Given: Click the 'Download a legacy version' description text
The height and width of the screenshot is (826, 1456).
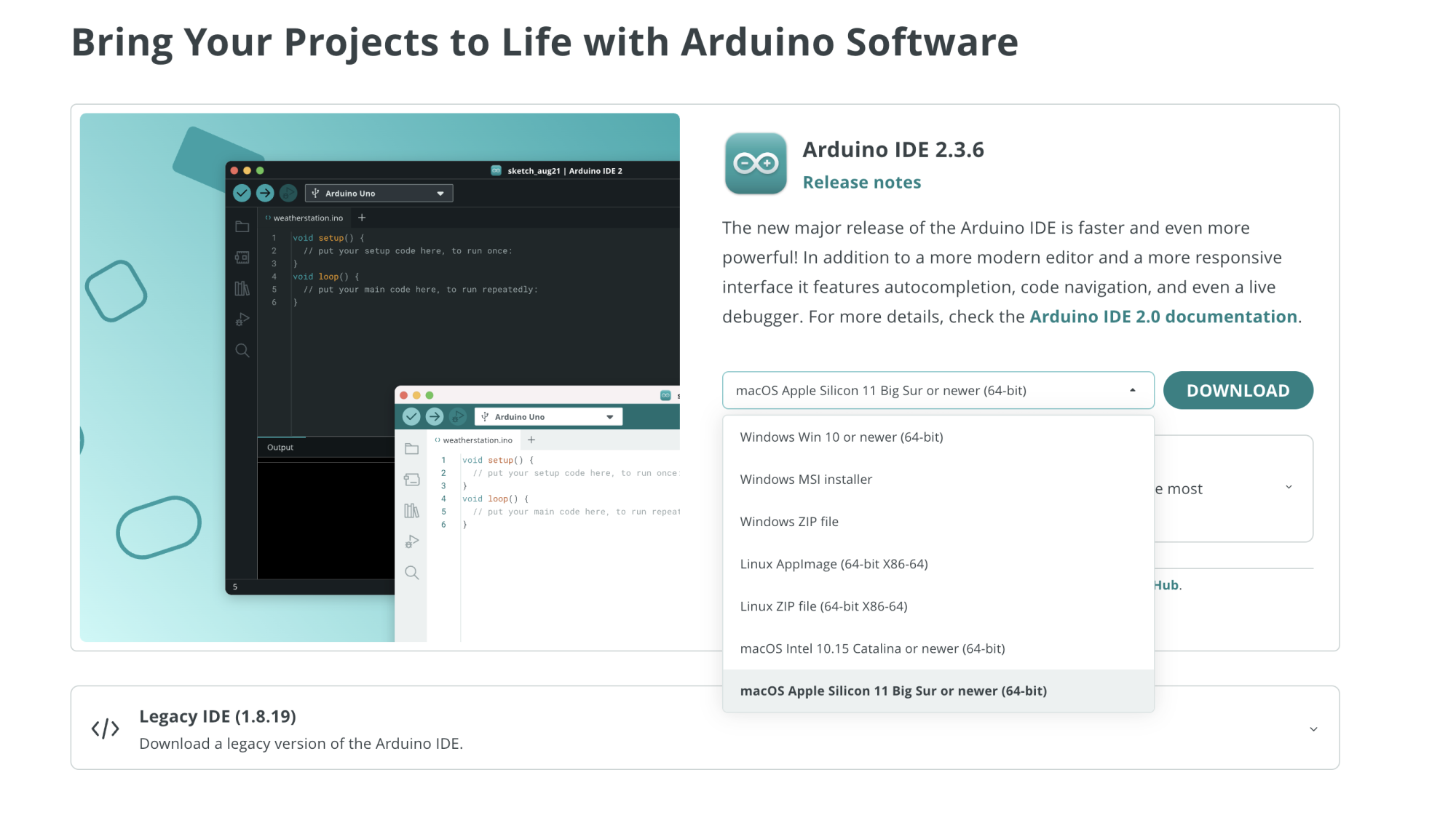Looking at the screenshot, I should [x=301, y=744].
